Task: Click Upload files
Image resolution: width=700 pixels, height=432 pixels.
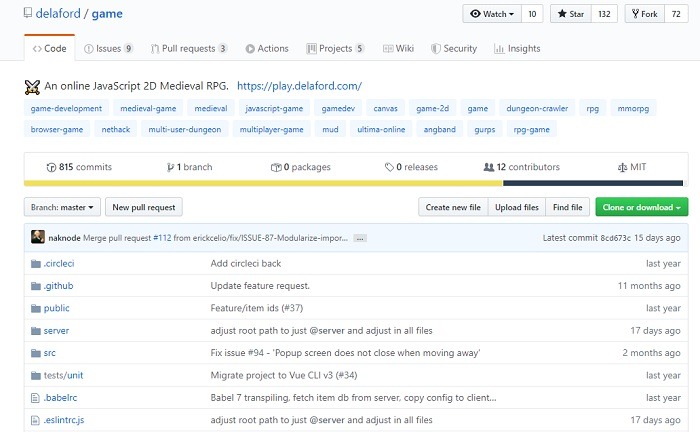Action: (517, 207)
